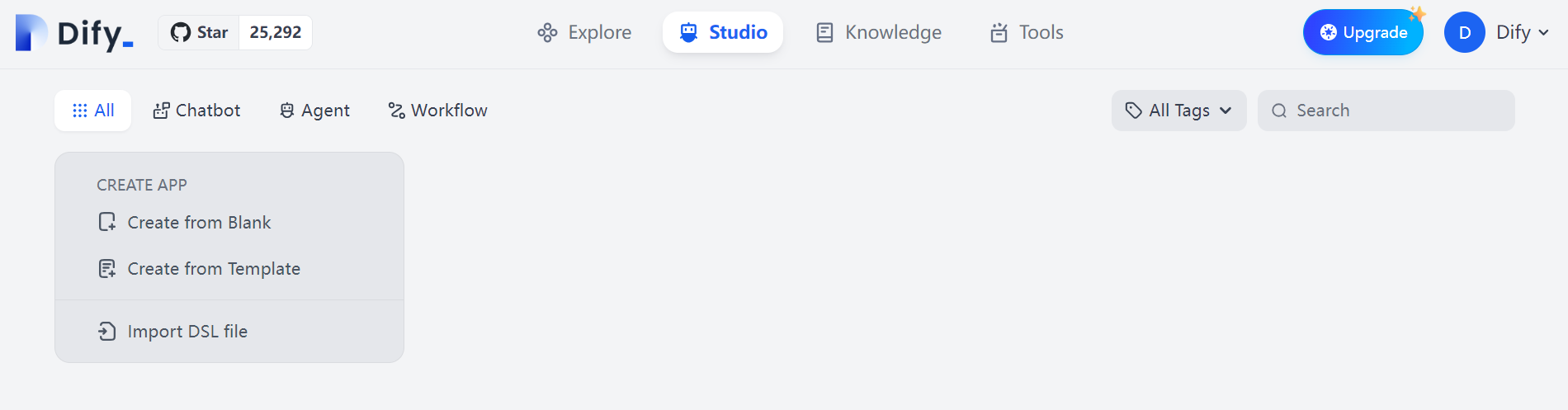
Task: Show only Workflow apps
Action: click(x=437, y=111)
